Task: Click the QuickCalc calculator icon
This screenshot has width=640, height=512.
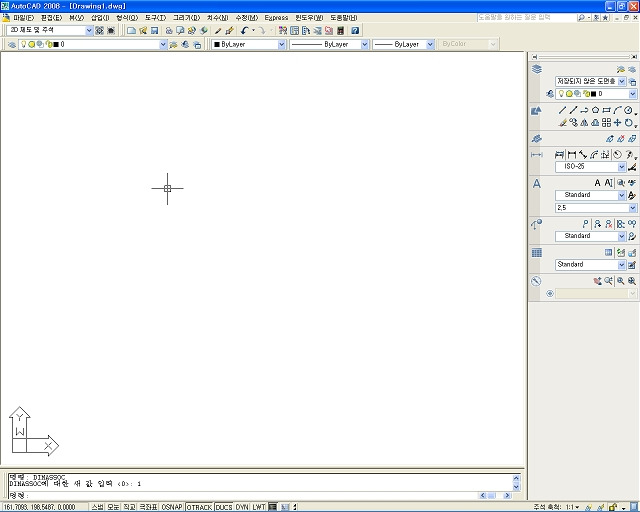Action: point(340,31)
